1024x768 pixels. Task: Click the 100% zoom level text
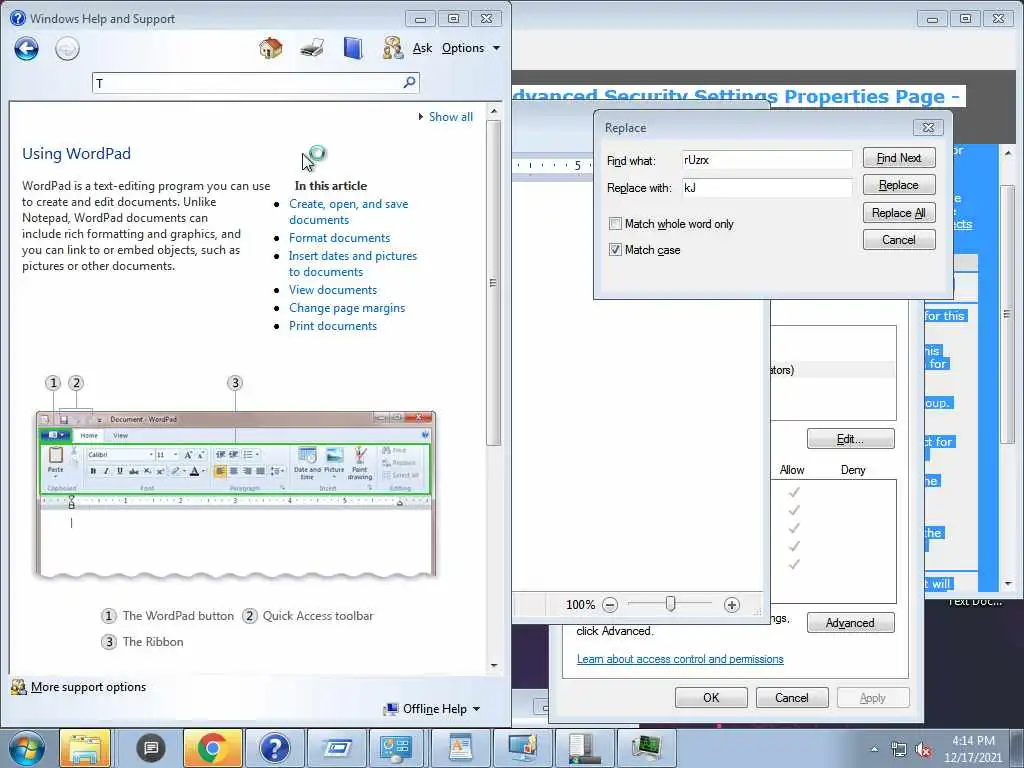coord(580,605)
